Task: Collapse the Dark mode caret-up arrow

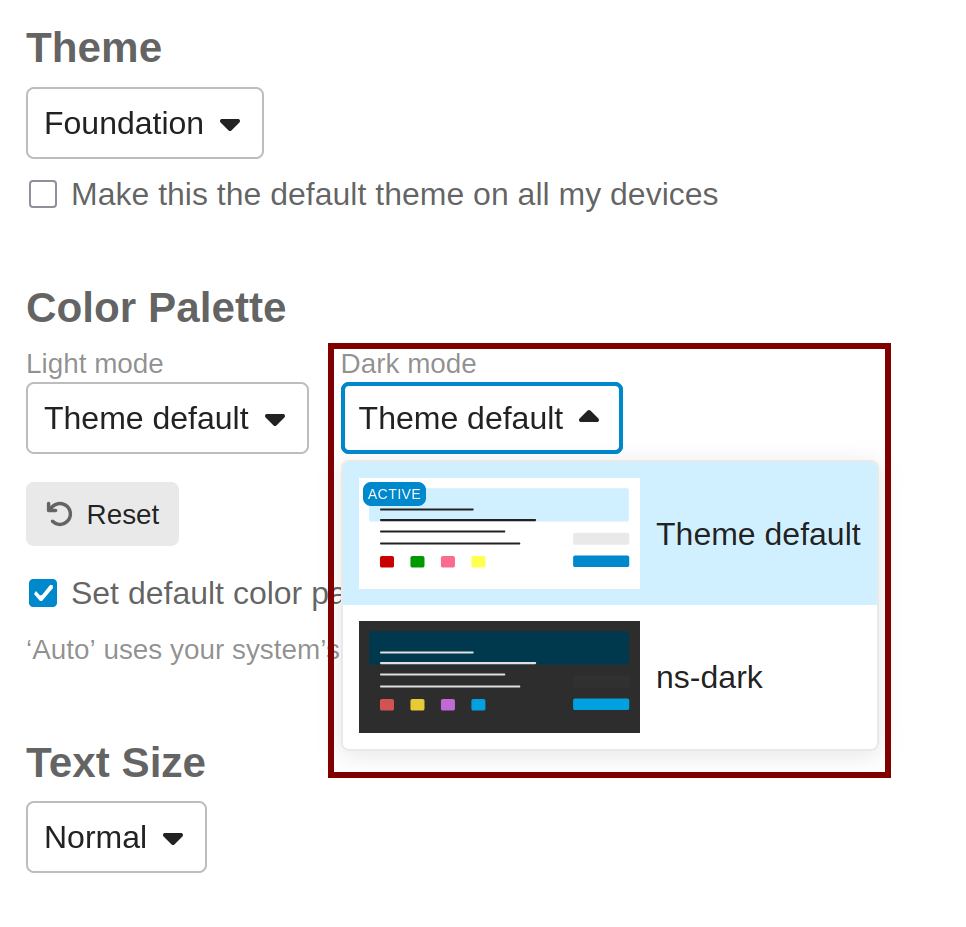Action: coord(589,417)
